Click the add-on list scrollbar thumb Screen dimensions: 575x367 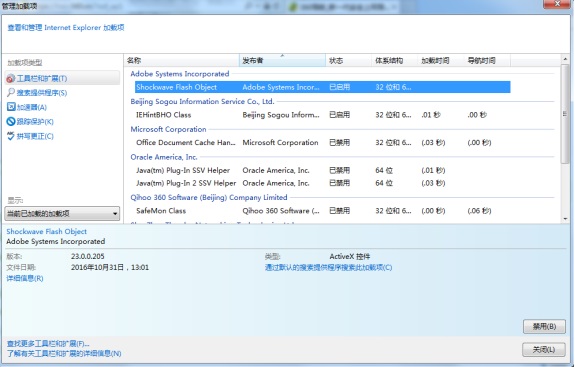point(565,114)
